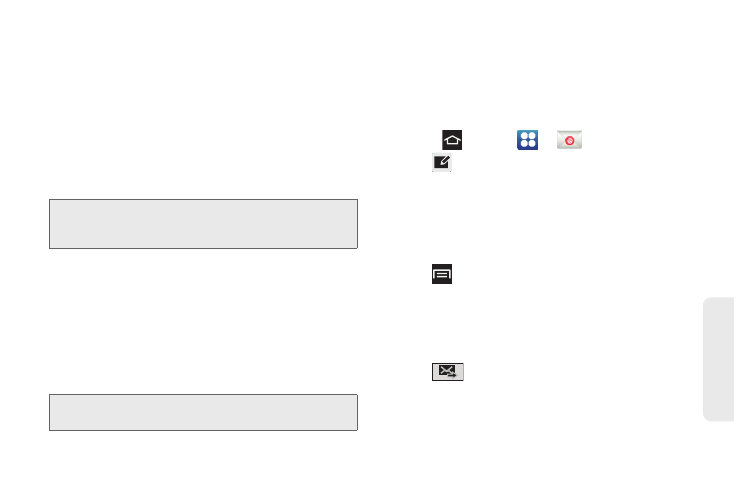Click inside the second shaded rectangle
734x490 pixels.
coord(203,412)
